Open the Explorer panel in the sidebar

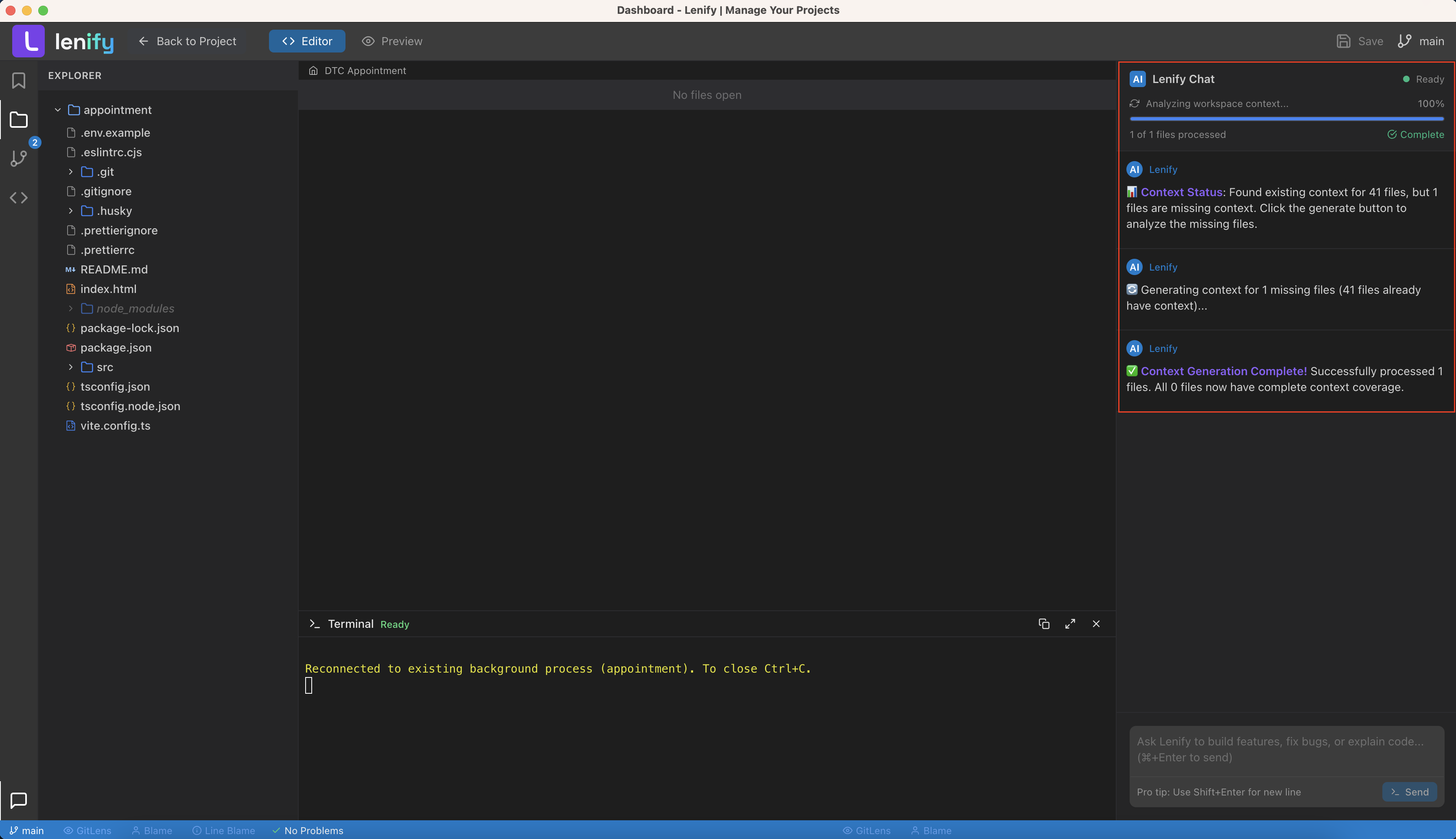click(x=18, y=120)
